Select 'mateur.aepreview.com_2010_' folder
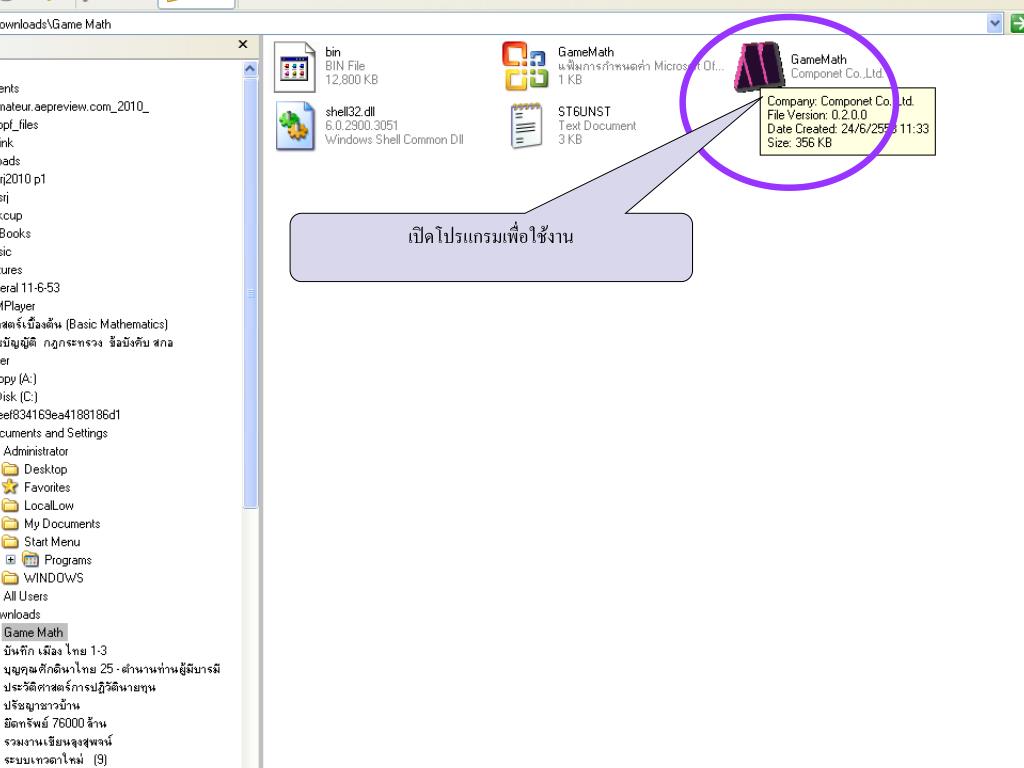The width and height of the screenshot is (1024, 768). click(x=74, y=106)
